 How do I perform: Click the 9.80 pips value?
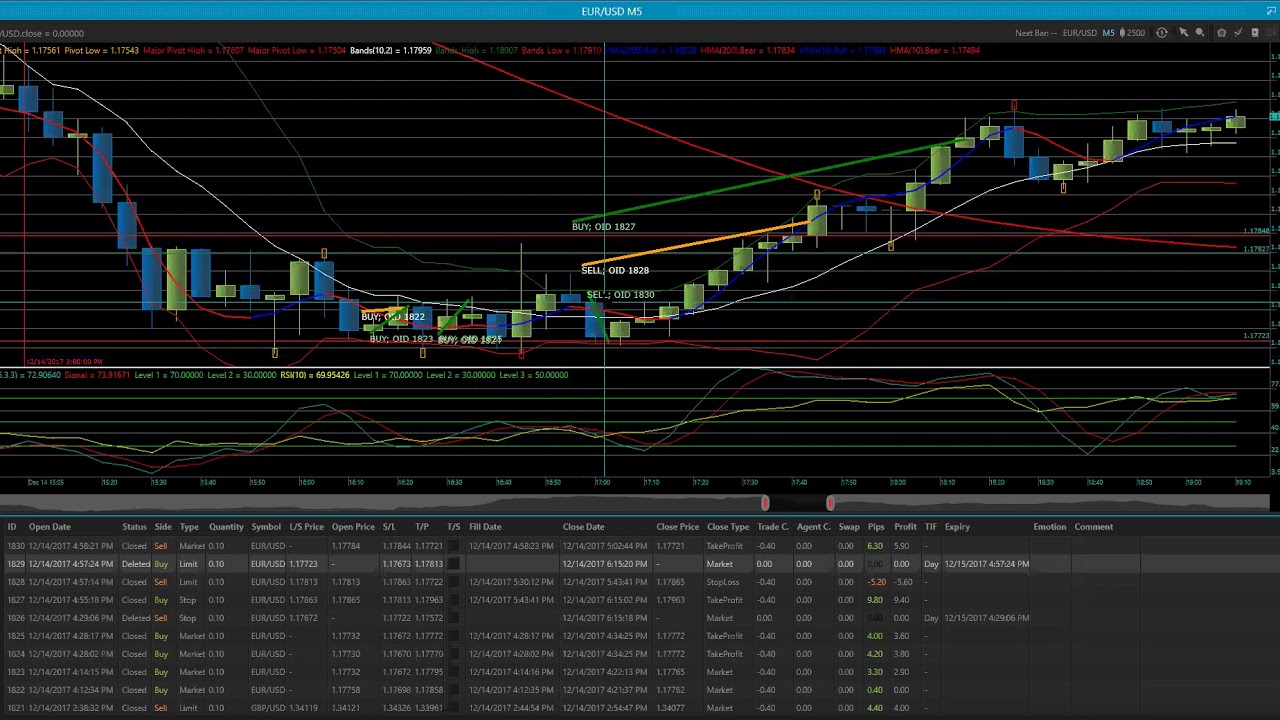click(875, 600)
